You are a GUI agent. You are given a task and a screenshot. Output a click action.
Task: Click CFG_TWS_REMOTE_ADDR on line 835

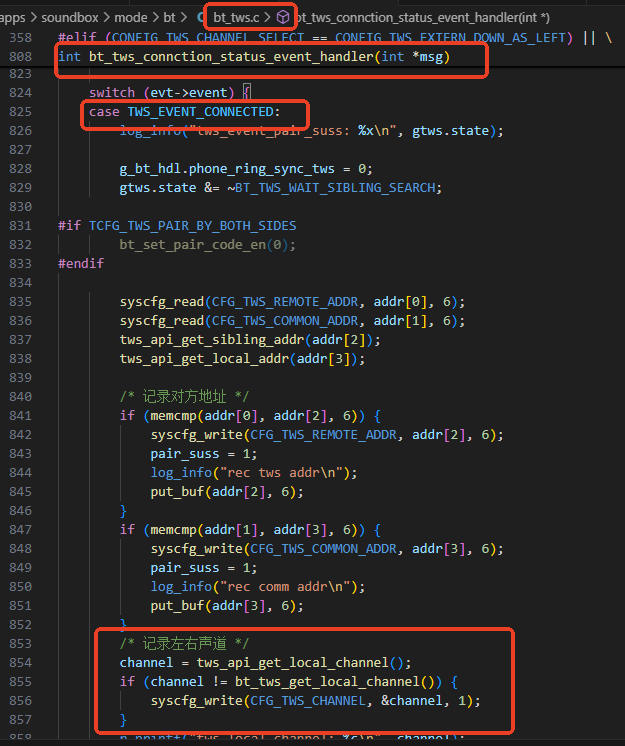(284, 302)
